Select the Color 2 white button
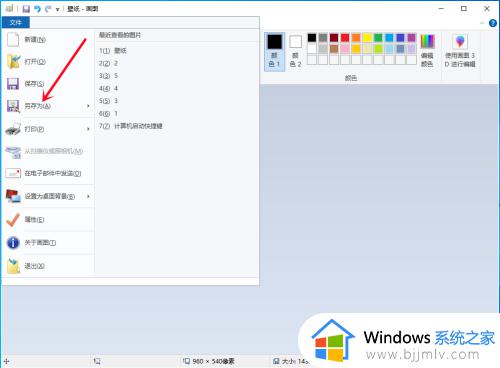 pyautogui.click(x=295, y=52)
